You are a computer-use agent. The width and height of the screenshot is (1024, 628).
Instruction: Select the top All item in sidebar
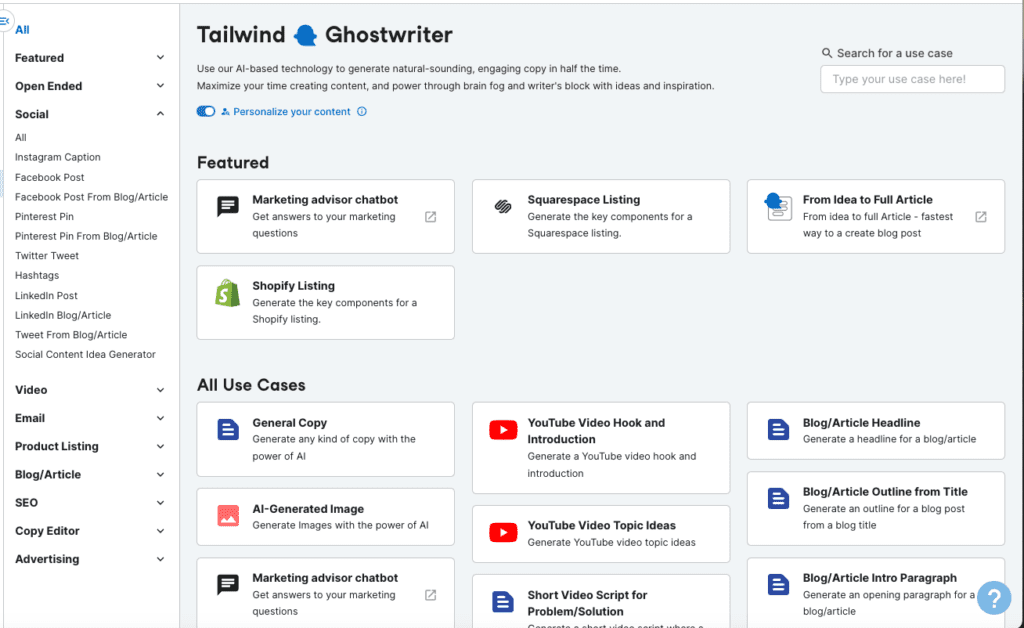tap(22, 29)
